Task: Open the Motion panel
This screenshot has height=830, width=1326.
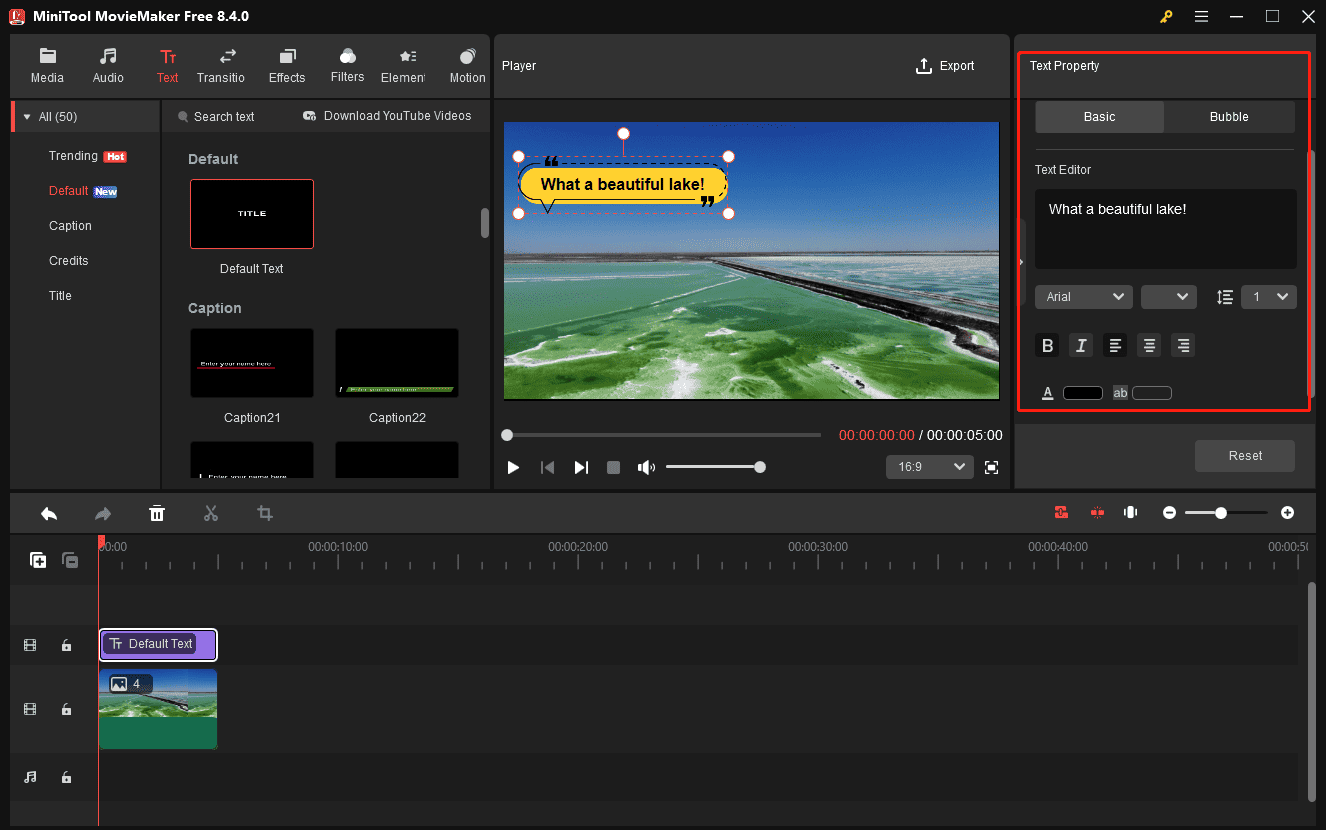Action: tap(466, 66)
